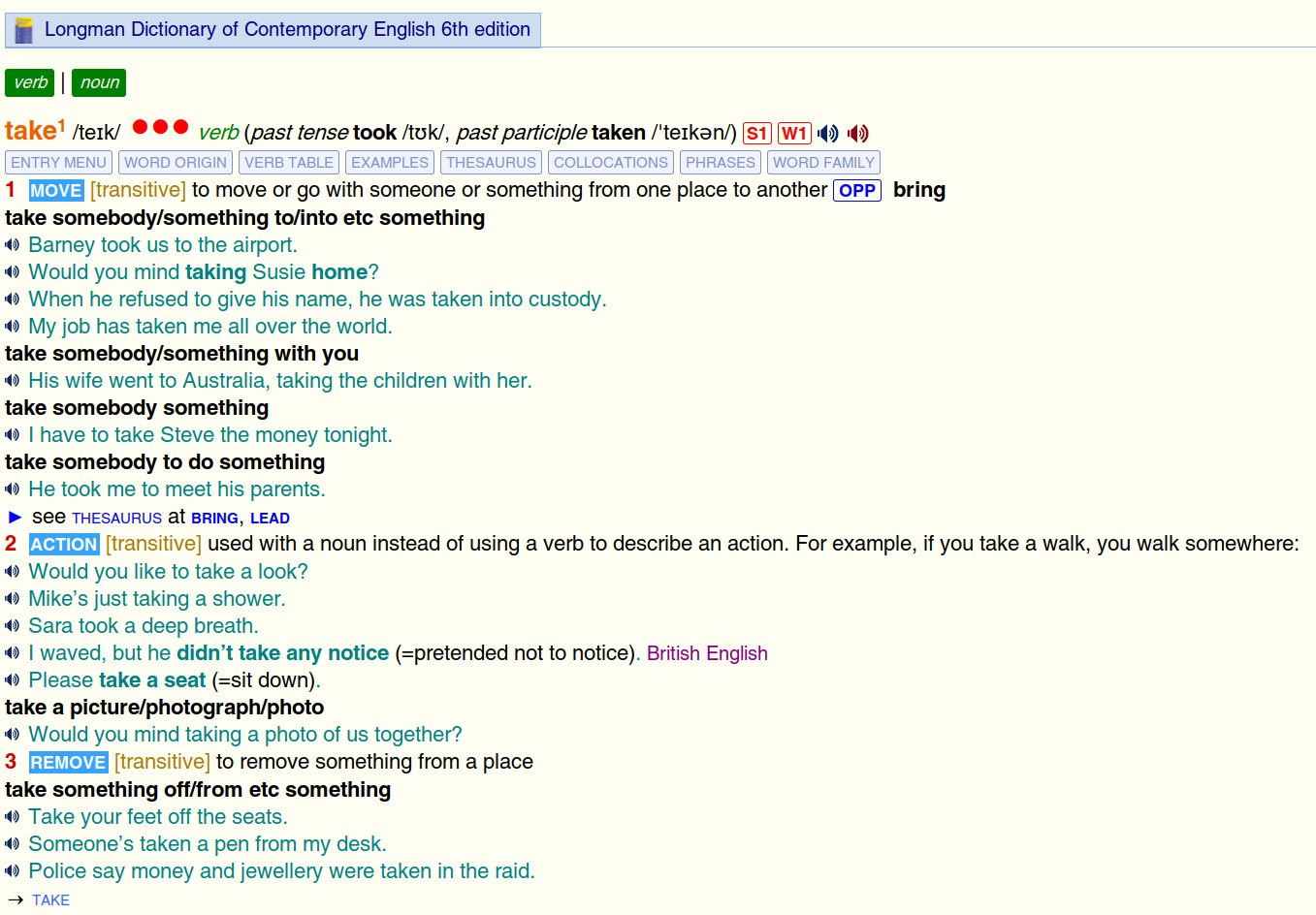The image size is (1316, 915).
Task: Play American pronunciation of take (red speaker)
Action: point(858,134)
